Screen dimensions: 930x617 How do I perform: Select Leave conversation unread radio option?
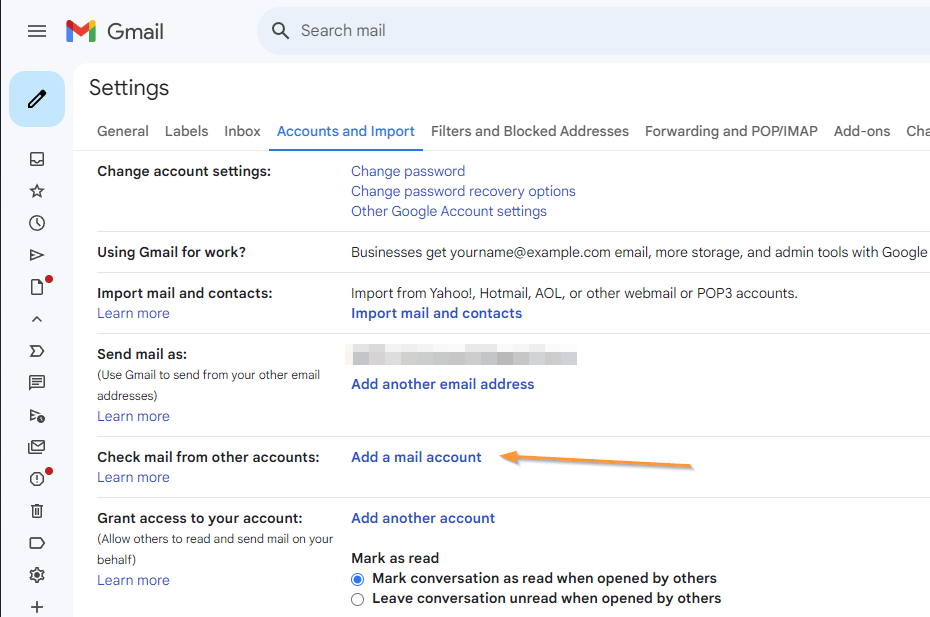click(358, 599)
